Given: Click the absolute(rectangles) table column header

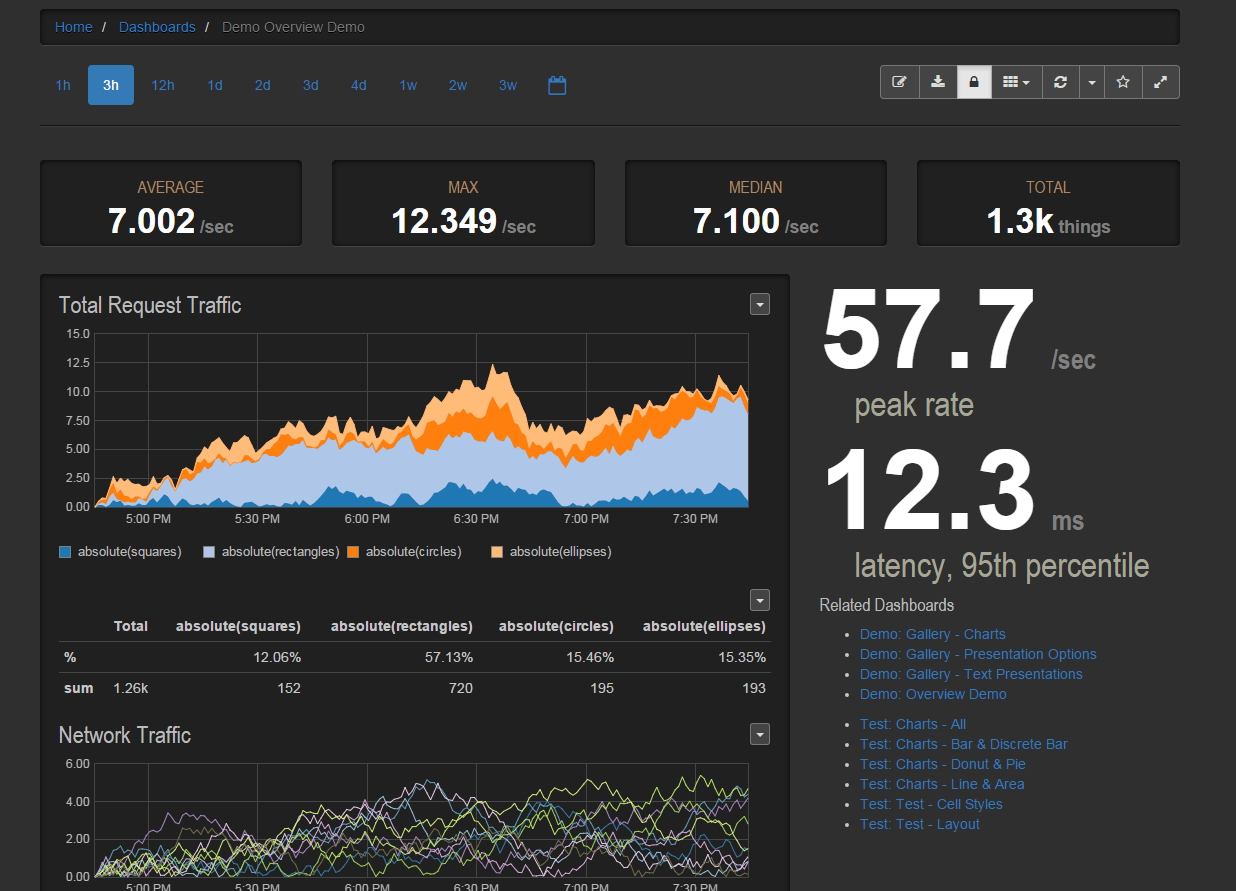Looking at the screenshot, I should [402, 626].
